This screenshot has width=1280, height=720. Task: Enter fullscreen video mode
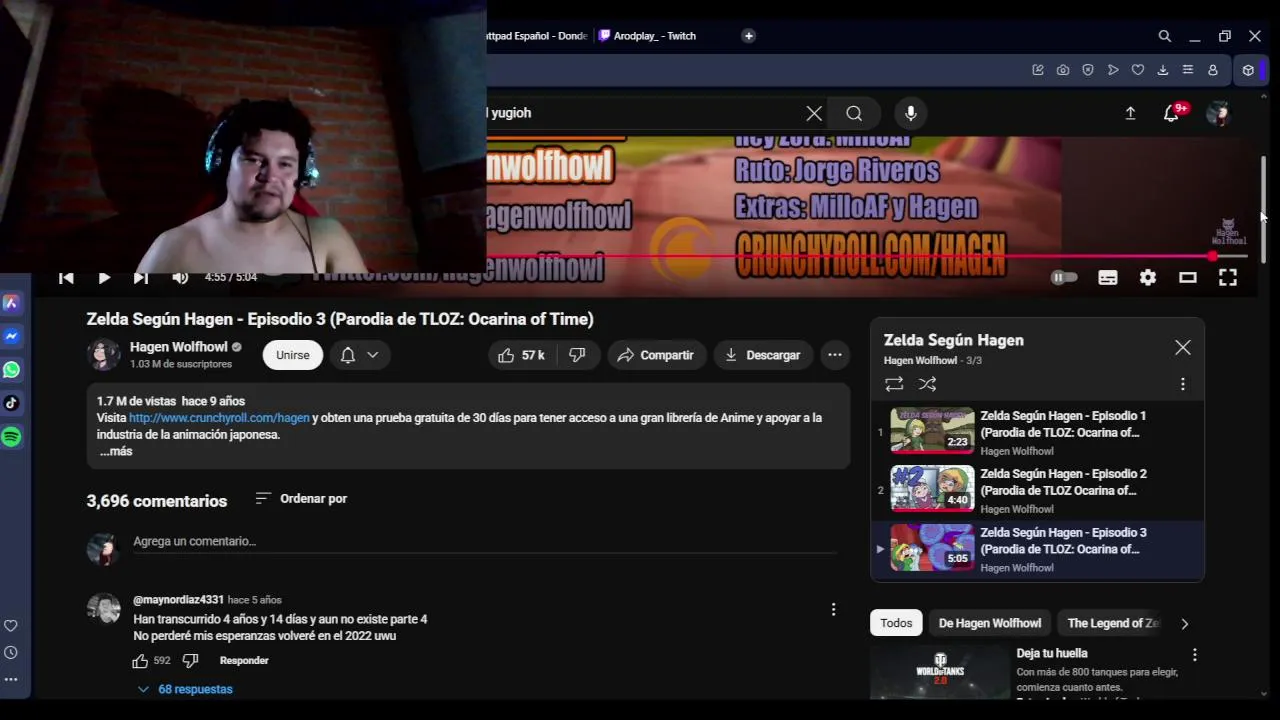tap(1228, 278)
